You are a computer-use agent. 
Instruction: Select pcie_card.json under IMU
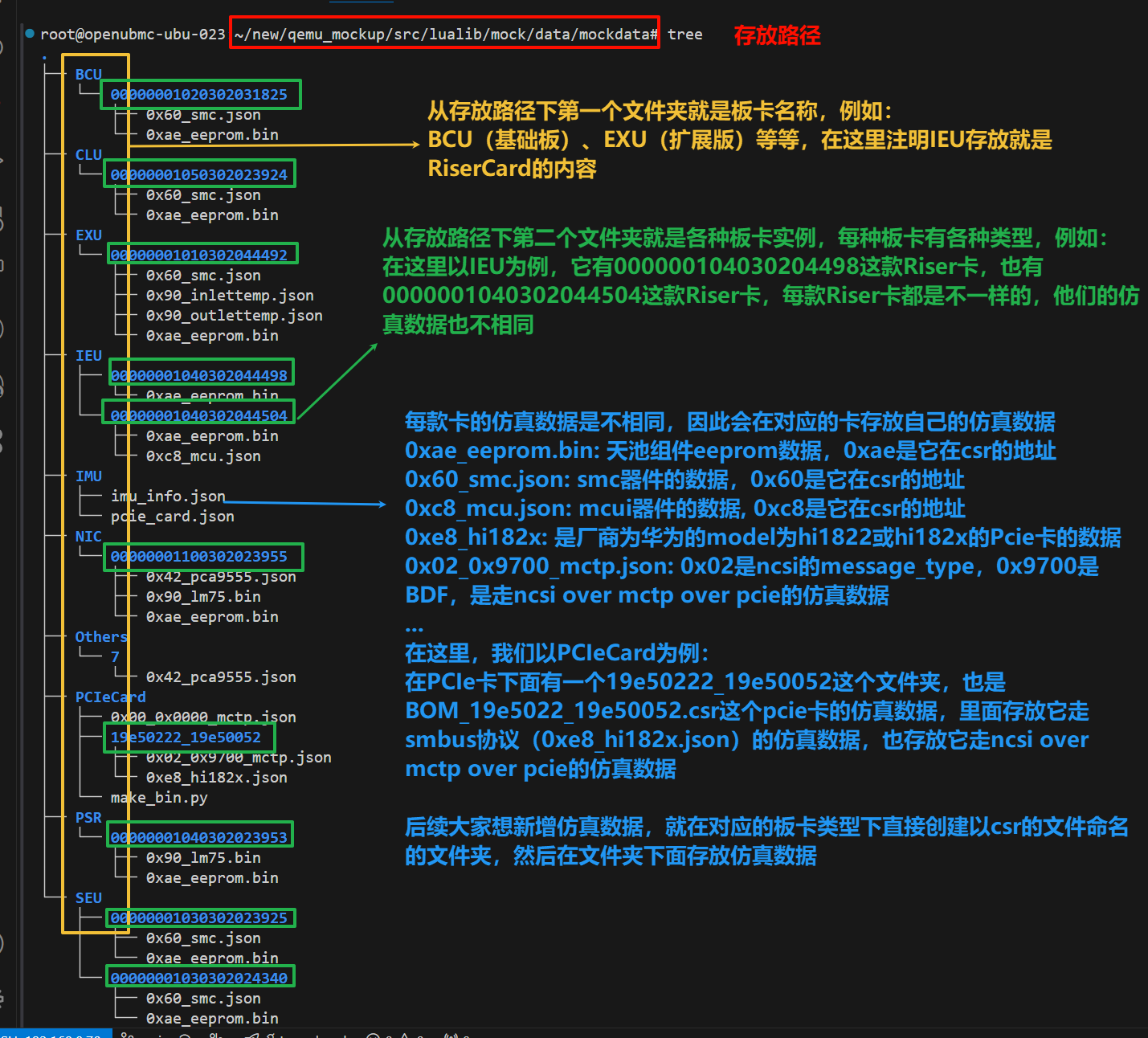[172, 517]
